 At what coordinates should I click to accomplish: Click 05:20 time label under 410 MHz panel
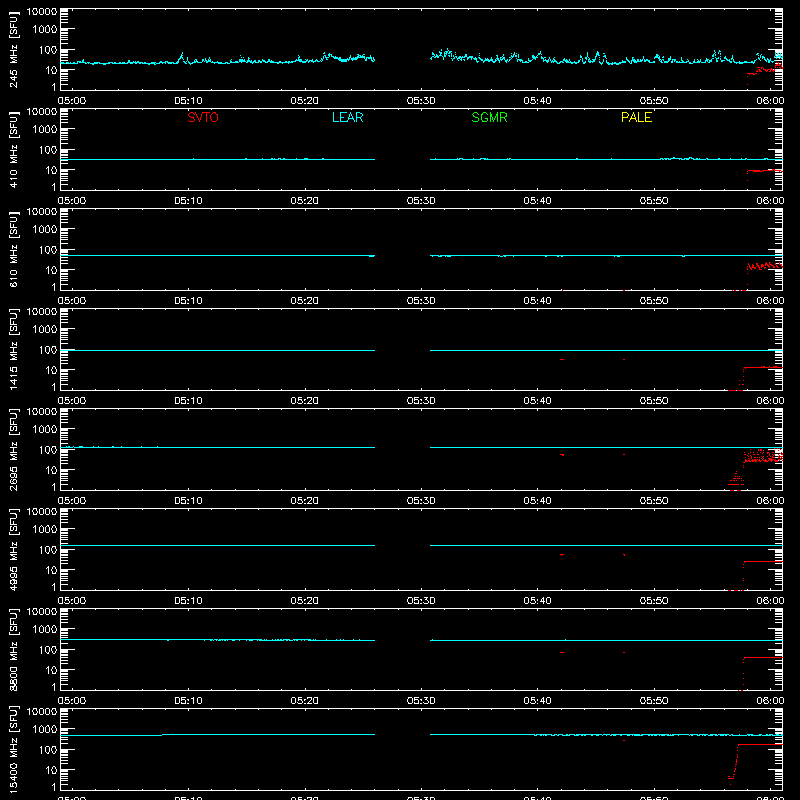click(305, 201)
